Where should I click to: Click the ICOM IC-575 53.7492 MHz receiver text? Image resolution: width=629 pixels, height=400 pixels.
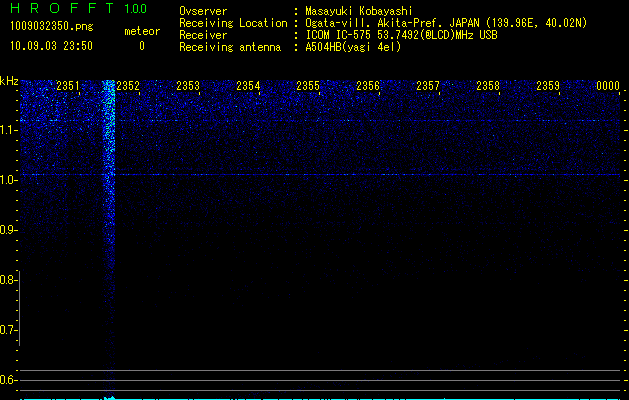[401, 35]
